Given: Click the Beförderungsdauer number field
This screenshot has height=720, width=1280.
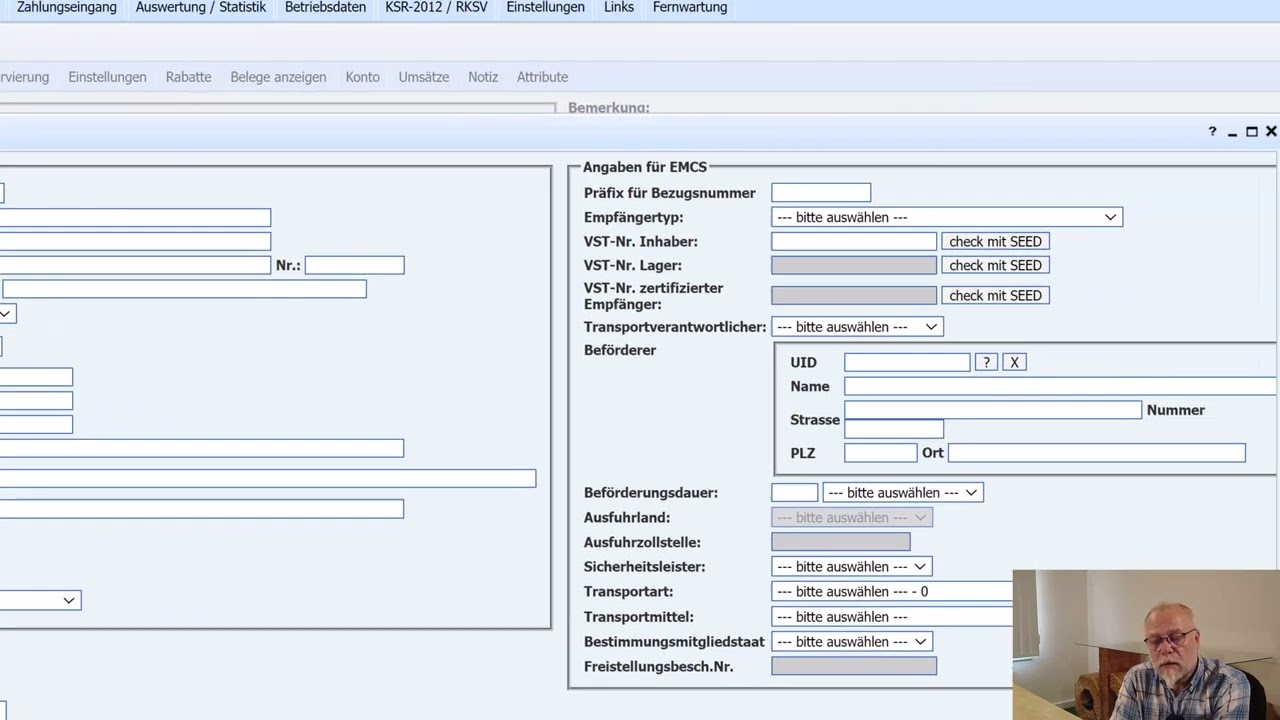Looking at the screenshot, I should coord(795,492).
